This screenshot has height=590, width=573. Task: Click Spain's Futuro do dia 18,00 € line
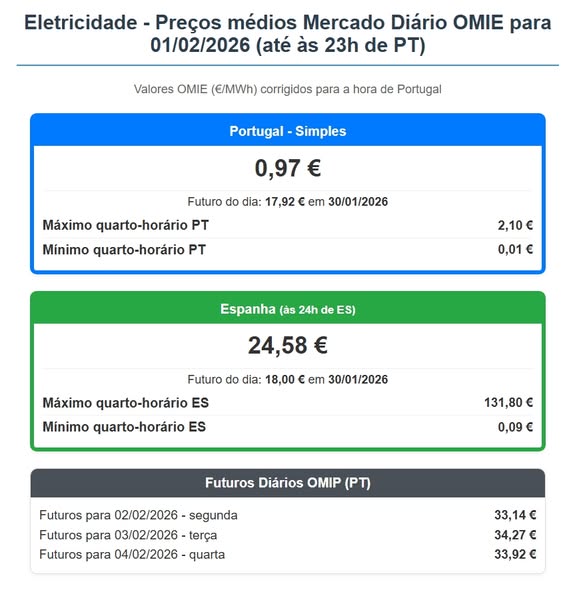[287, 379]
